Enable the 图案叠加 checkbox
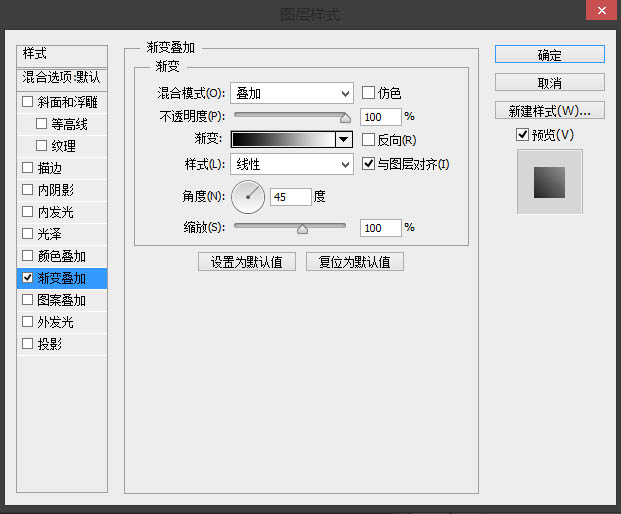This screenshot has width=621, height=514. click(x=27, y=299)
